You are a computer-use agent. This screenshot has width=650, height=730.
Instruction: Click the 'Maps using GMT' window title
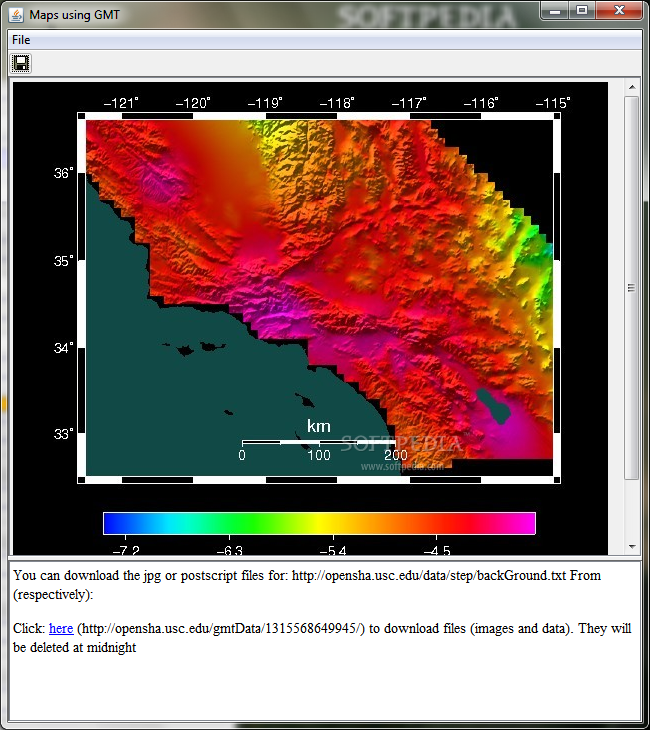point(74,15)
